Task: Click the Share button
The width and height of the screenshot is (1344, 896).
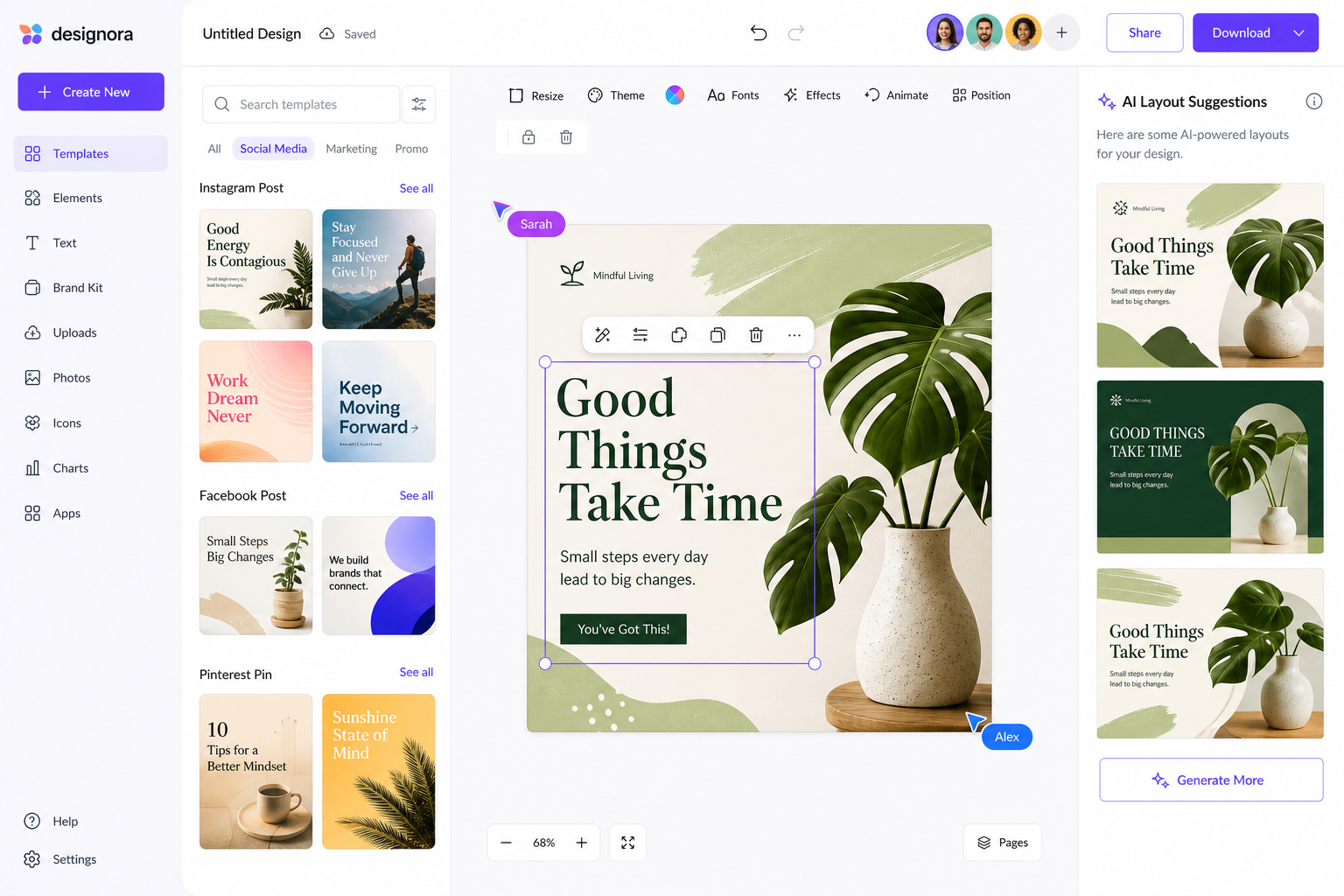Action: (1144, 33)
